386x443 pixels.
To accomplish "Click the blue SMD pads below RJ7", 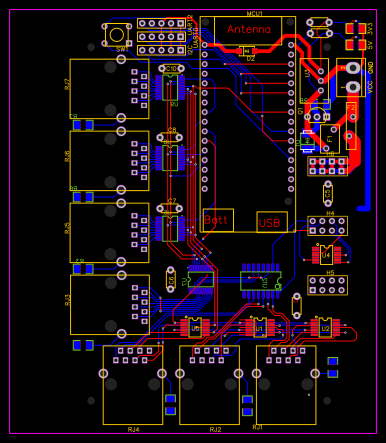I will [x=83, y=125].
